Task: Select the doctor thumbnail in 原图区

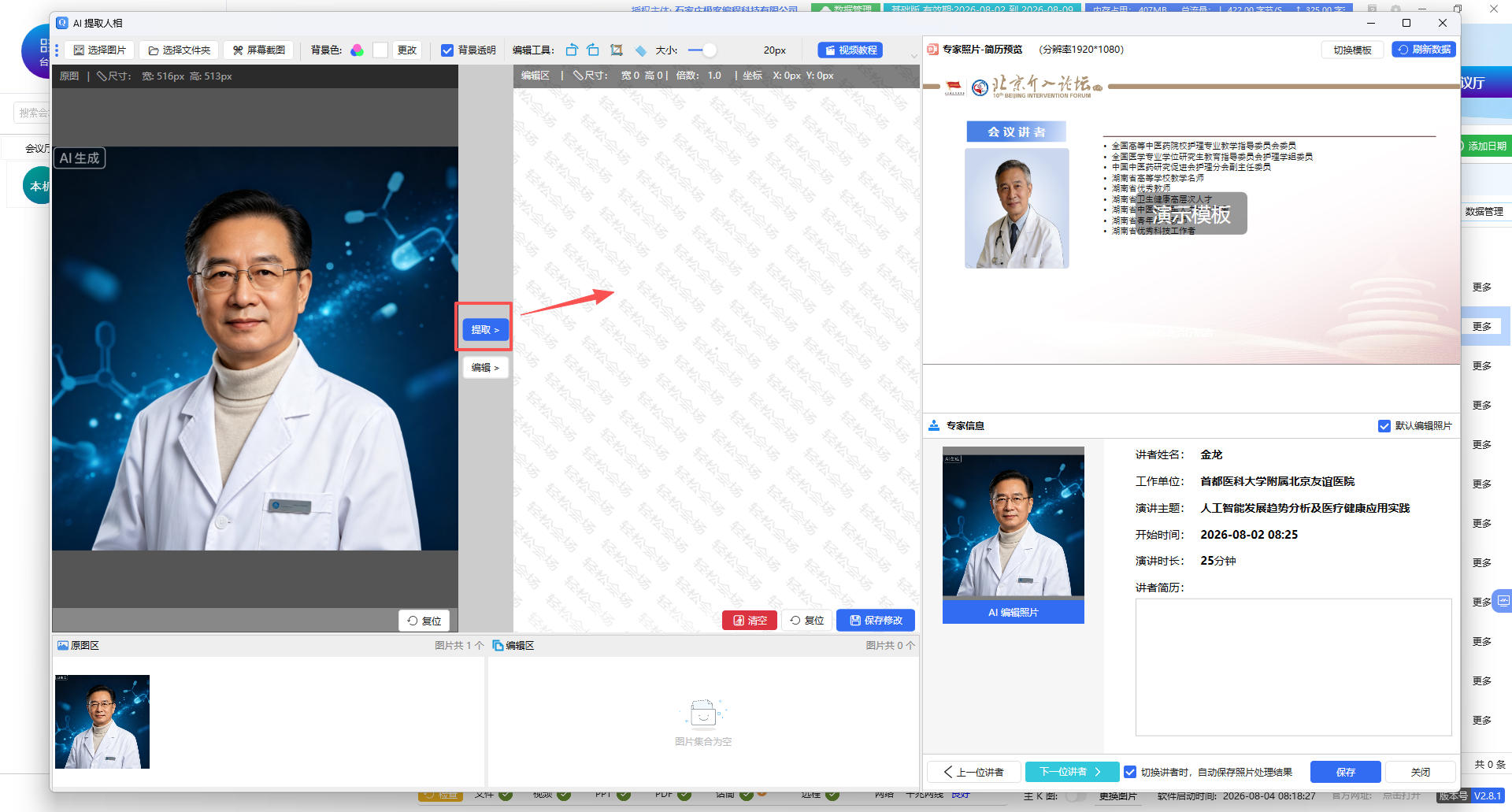Action: coord(102,721)
